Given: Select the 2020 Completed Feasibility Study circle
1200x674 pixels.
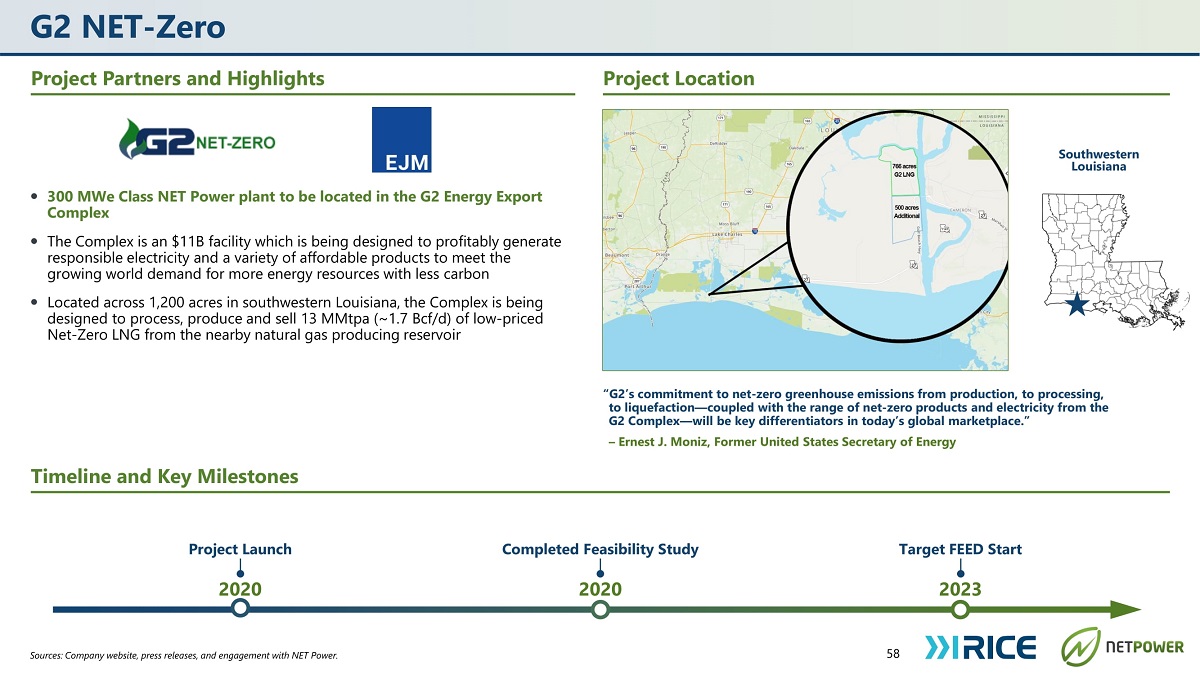Looking at the screenshot, I should point(600,609).
